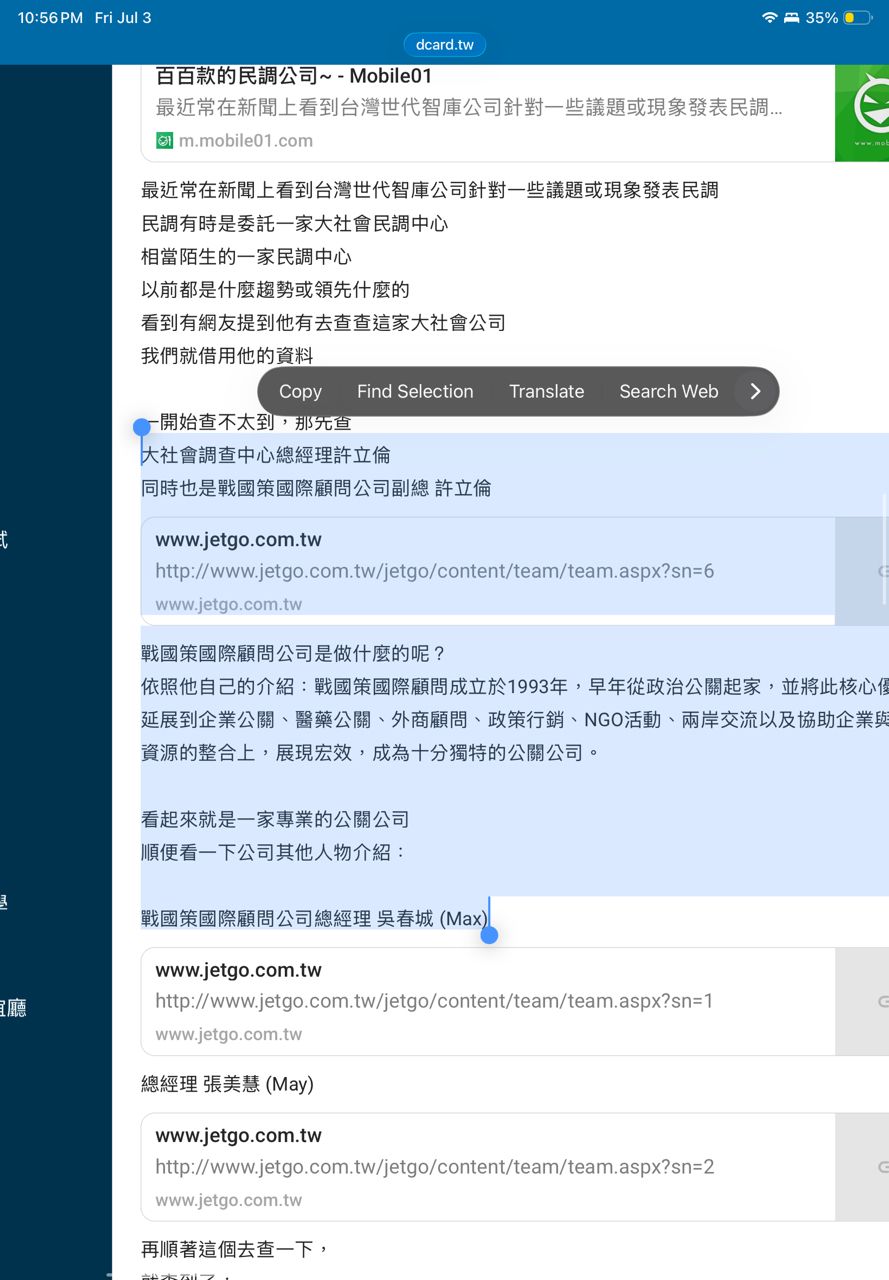Tap dcard.tw address pill
The width and height of the screenshot is (889, 1280).
445,45
